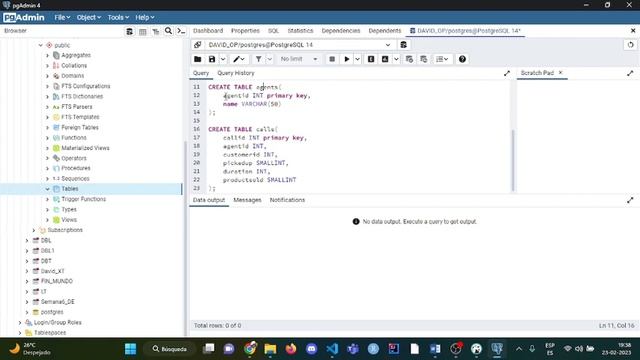The width and height of the screenshot is (640, 360).
Task: Switch to the Properties tab
Action: point(245,31)
